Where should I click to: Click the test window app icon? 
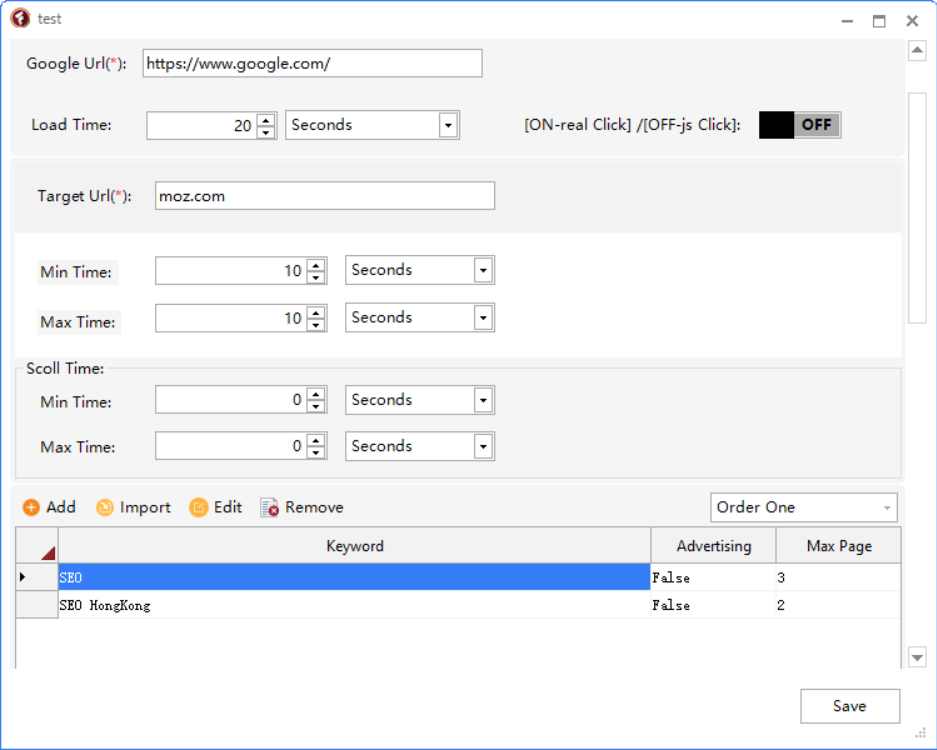click(20, 19)
